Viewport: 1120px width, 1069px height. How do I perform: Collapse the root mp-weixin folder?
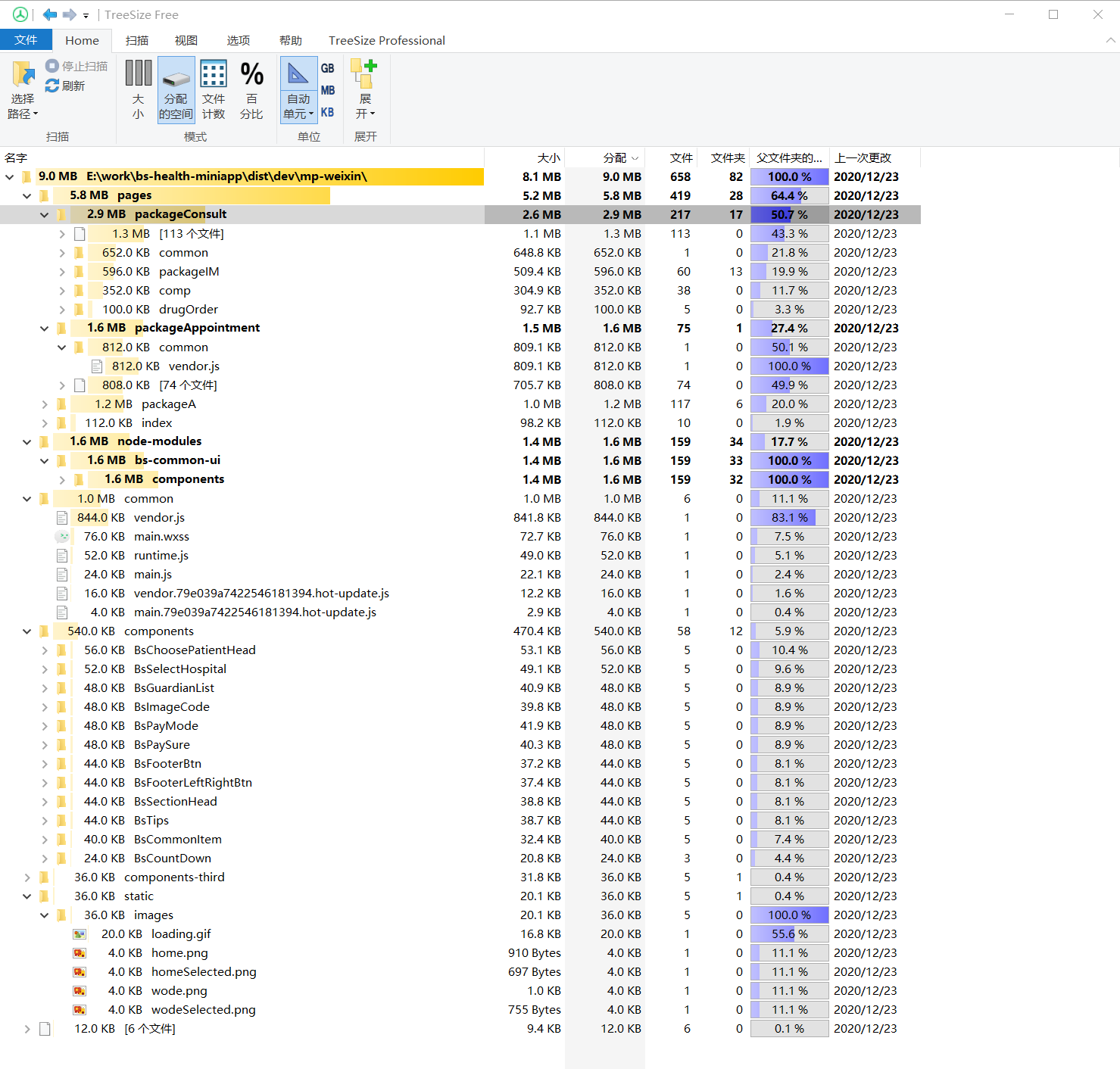tap(9, 176)
